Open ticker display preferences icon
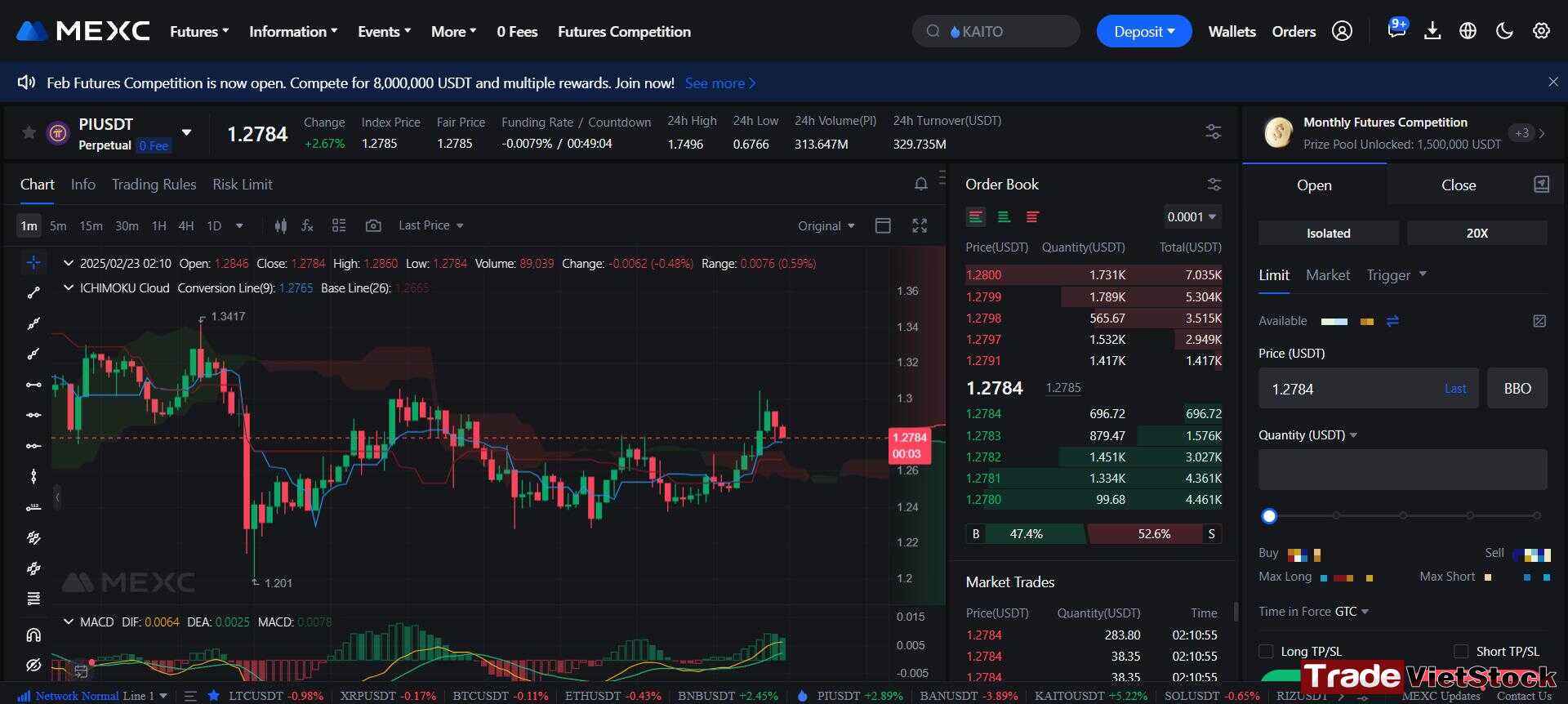The image size is (1568, 704). (x=1214, y=131)
